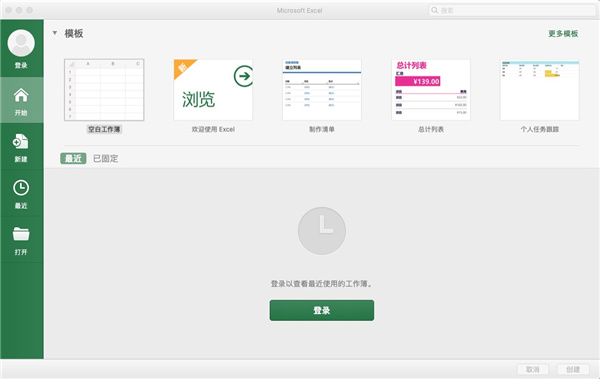The width and height of the screenshot is (600, 379).
Task: Open the 打开 folder section
Action: coord(21,240)
